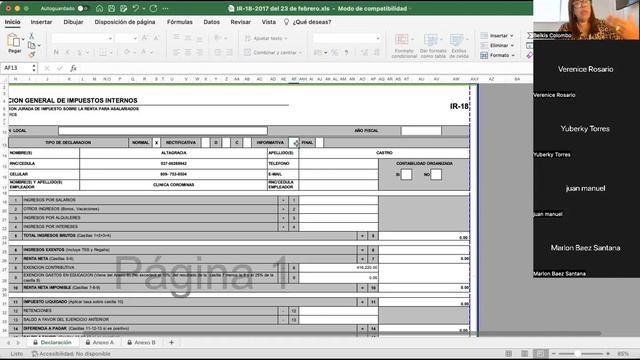The width and height of the screenshot is (640, 360).
Task: Open the Vista ribbon tab
Action: (x=269, y=22)
